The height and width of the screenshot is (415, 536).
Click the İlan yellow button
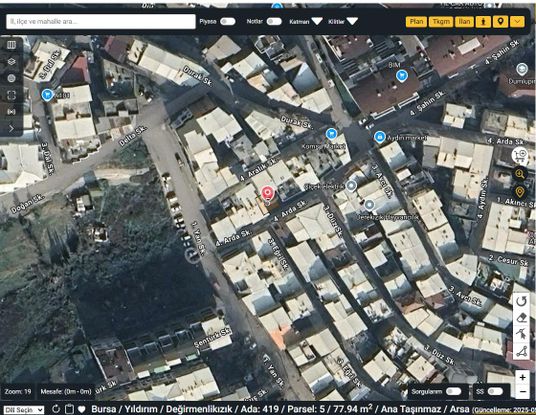coord(464,22)
